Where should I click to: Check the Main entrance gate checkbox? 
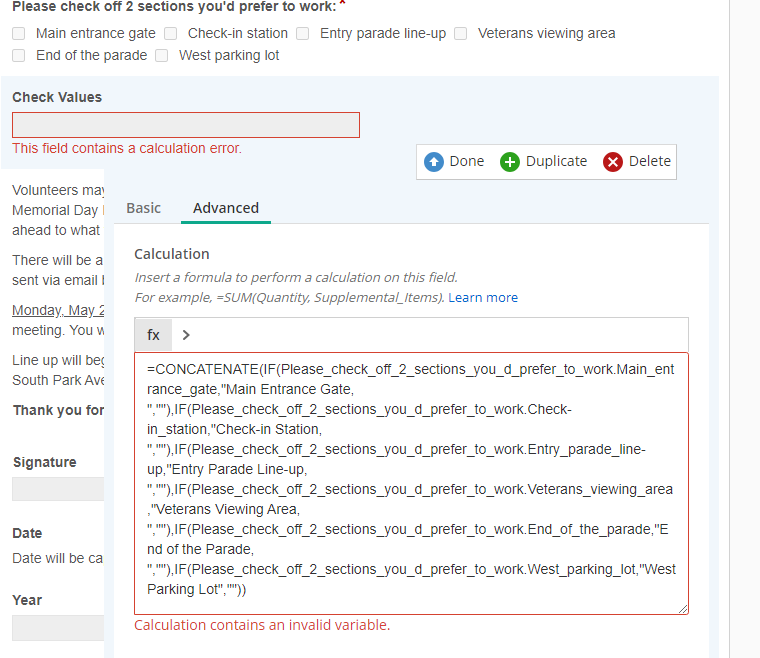(19, 34)
